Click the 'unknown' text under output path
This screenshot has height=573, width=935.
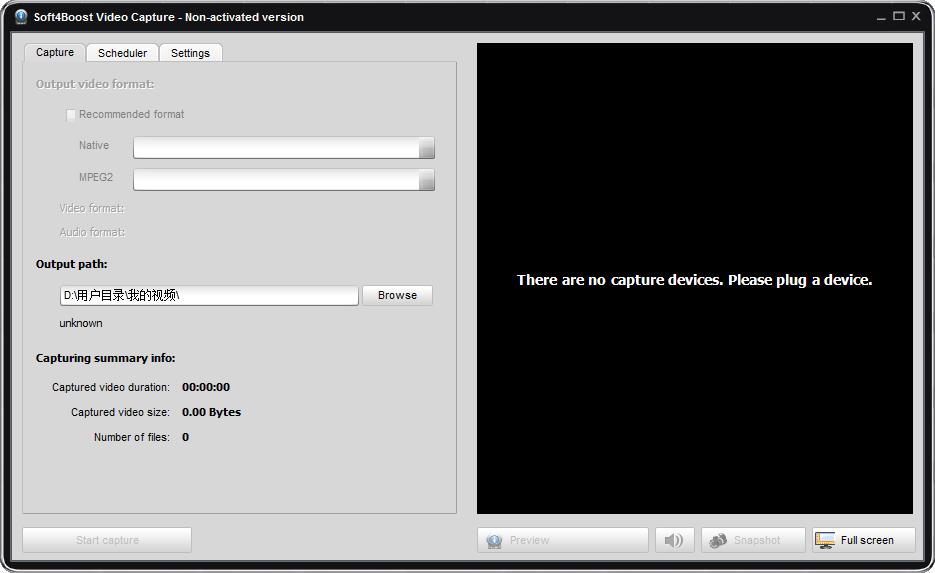coord(81,323)
